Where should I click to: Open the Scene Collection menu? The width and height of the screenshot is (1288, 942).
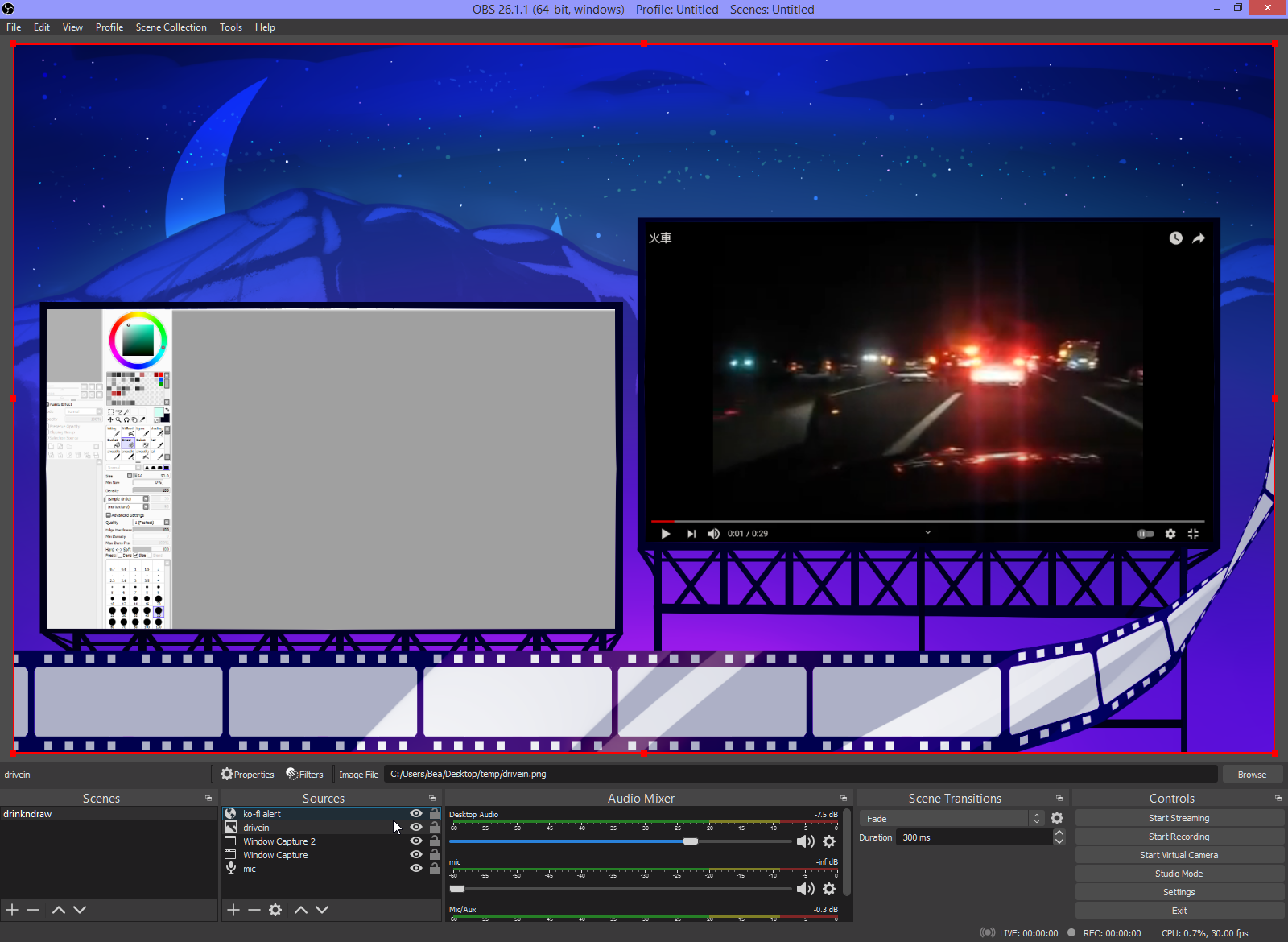(x=171, y=27)
